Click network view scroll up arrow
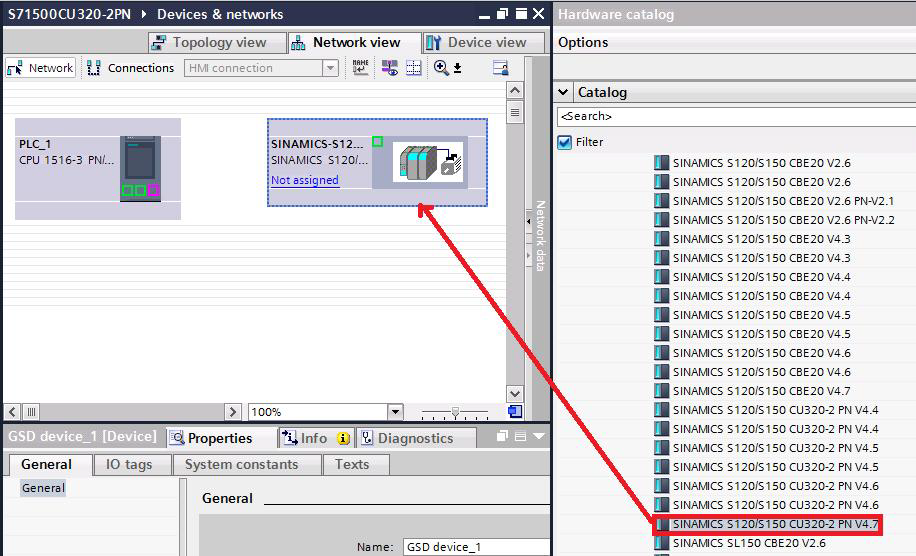 click(515, 90)
